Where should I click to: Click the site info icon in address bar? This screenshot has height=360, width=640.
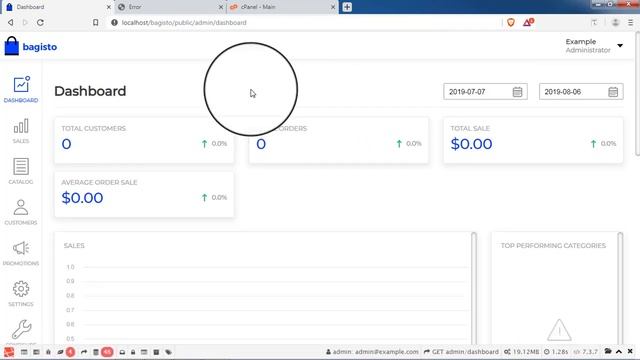(114, 22)
